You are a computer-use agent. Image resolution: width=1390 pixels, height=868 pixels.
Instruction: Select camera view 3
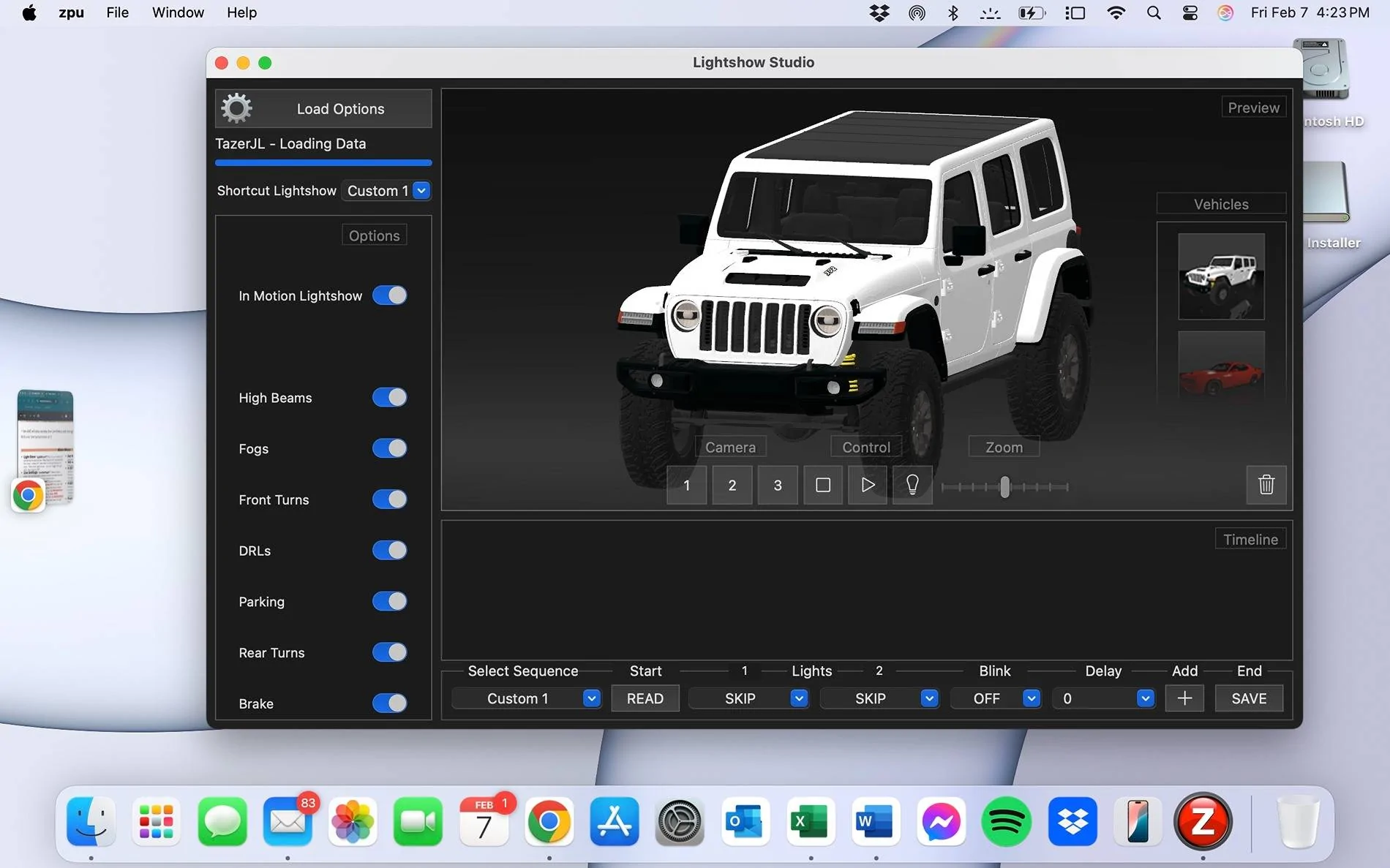pos(778,485)
